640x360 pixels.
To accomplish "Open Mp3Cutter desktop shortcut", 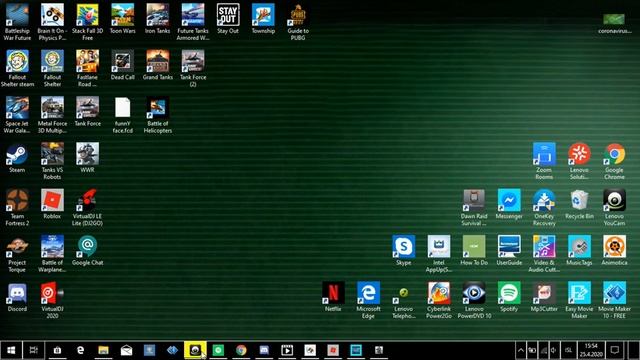I will click(x=544, y=297).
